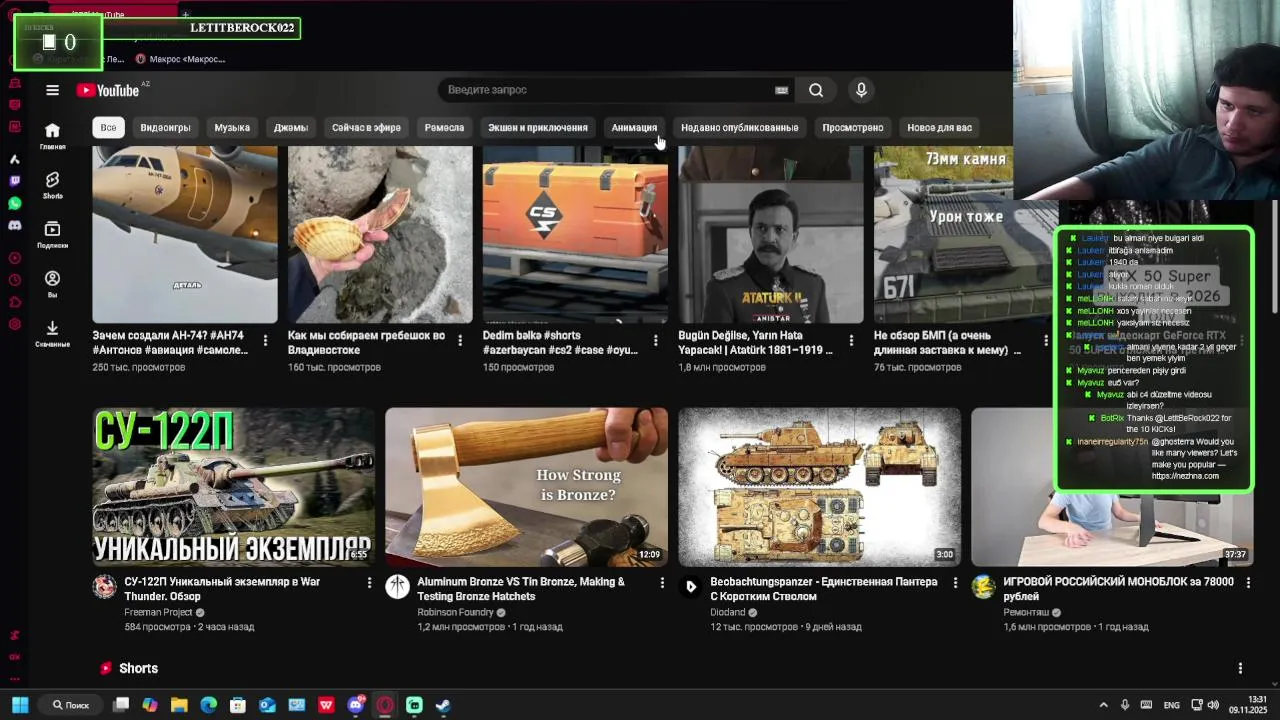
Task: Select the Анимация filter chip
Action: click(x=634, y=127)
